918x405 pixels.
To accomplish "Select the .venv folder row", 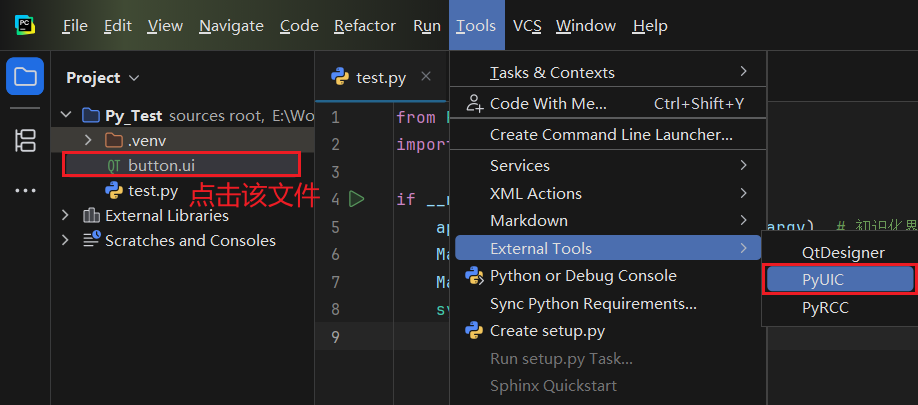I will tap(182, 140).
